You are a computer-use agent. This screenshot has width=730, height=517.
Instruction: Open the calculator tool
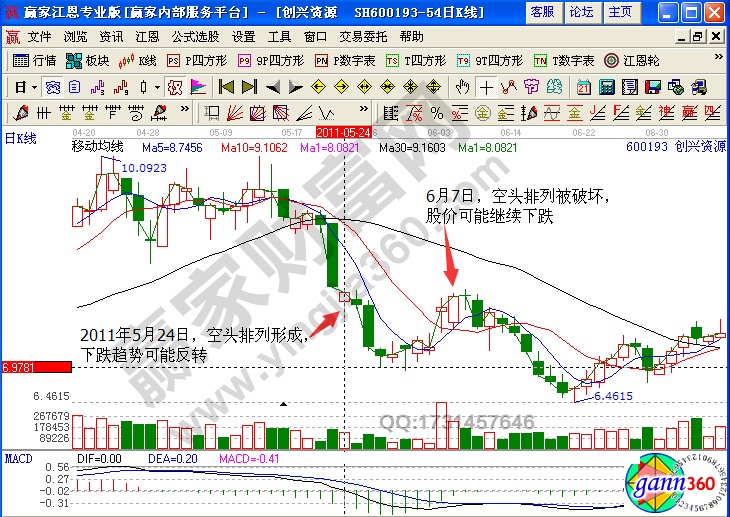click(x=607, y=87)
